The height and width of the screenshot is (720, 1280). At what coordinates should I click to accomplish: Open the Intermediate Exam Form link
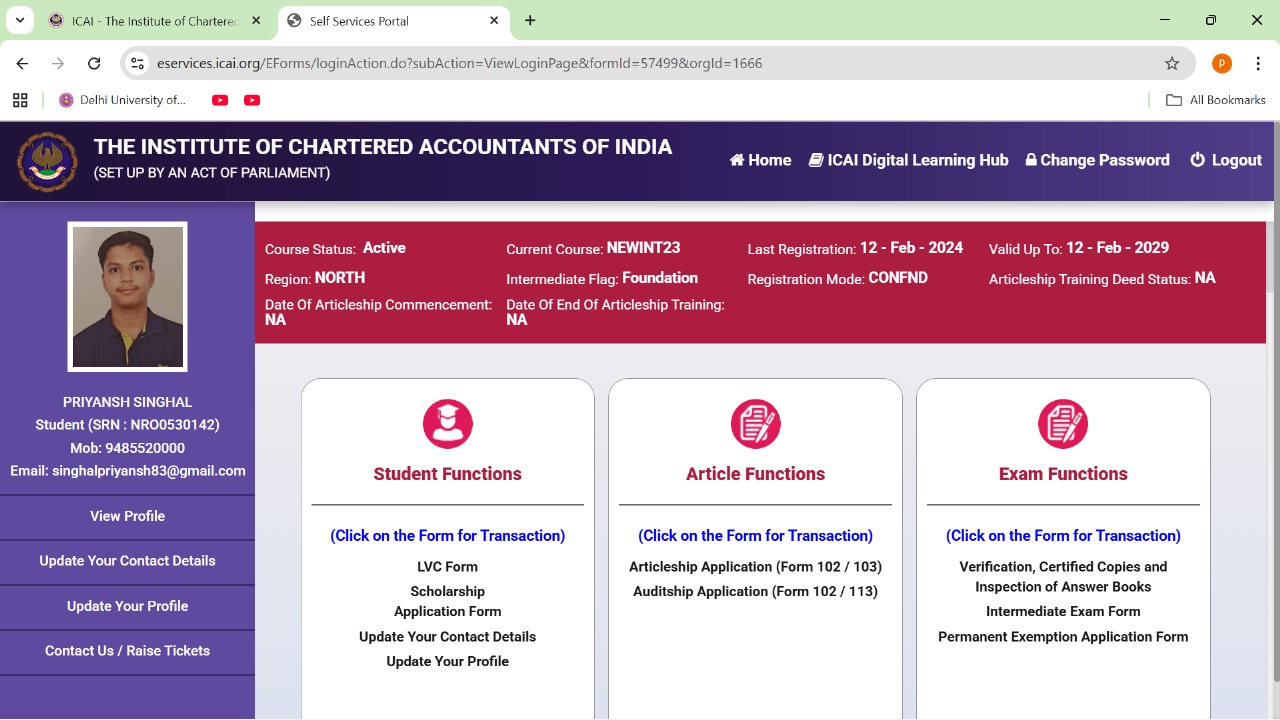[1062, 611]
